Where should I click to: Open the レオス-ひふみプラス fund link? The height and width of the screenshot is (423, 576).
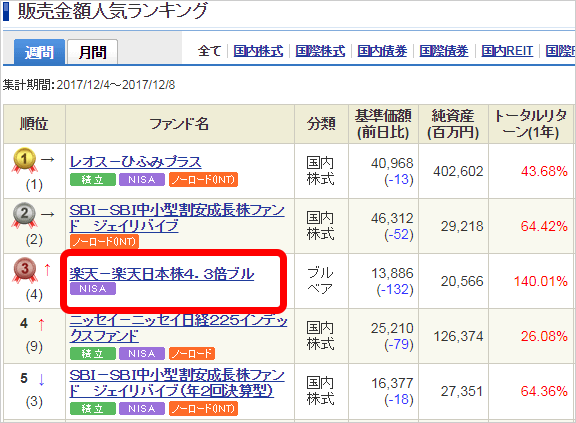pyautogui.click(x=136, y=162)
